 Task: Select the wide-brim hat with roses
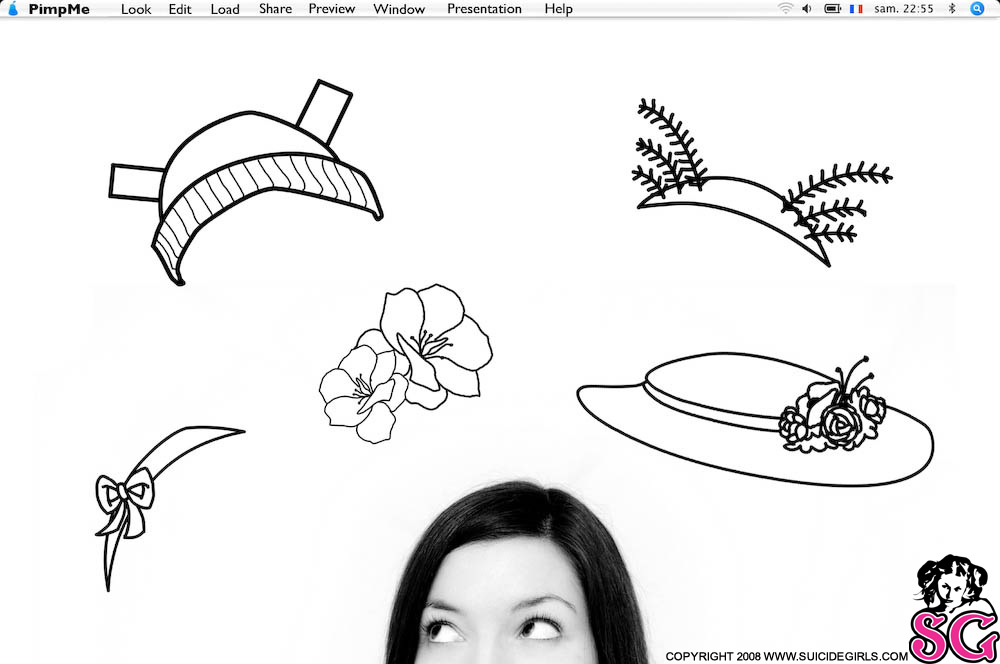point(755,419)
